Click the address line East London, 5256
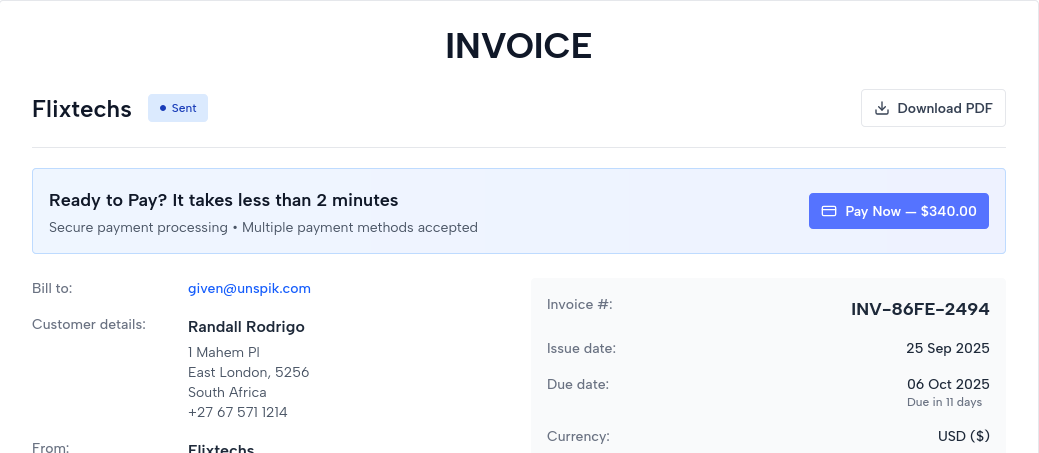 [x=248, y=372]
